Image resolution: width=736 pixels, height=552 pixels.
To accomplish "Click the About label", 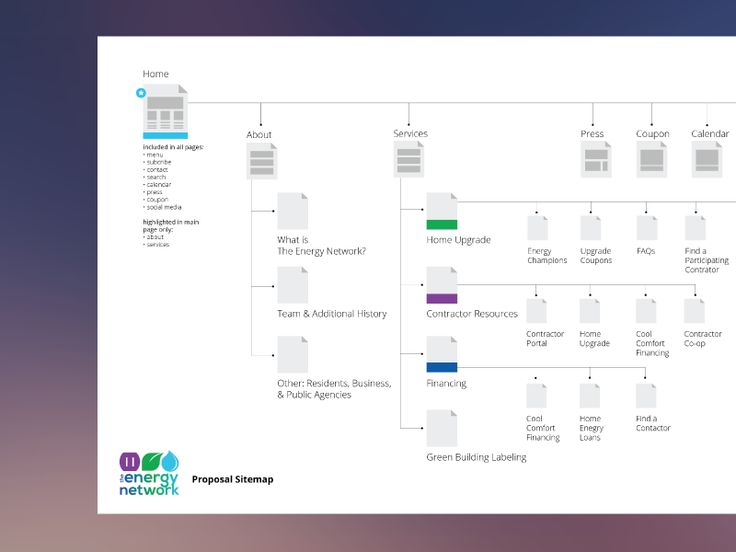I will click(259, 135).
